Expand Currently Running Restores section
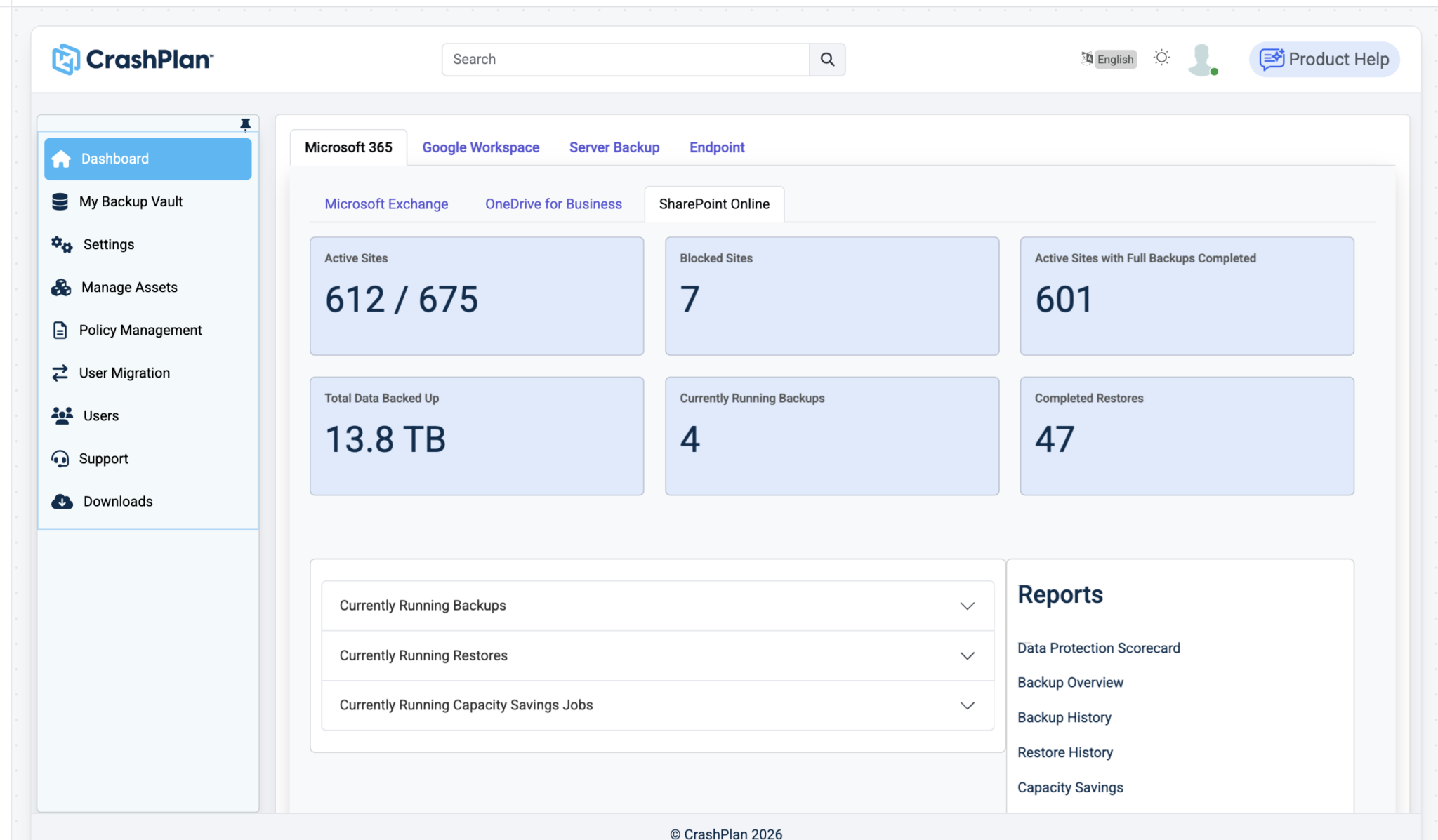 tap(657, 655)
